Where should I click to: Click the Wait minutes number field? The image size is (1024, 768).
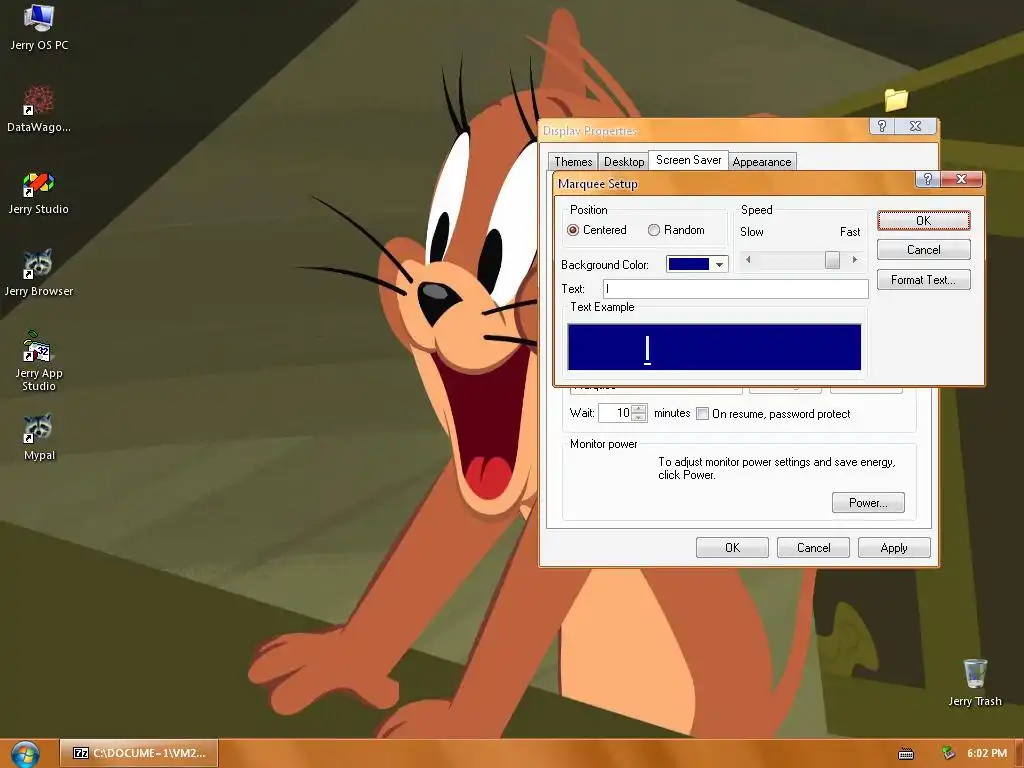(x=615, y=413)
